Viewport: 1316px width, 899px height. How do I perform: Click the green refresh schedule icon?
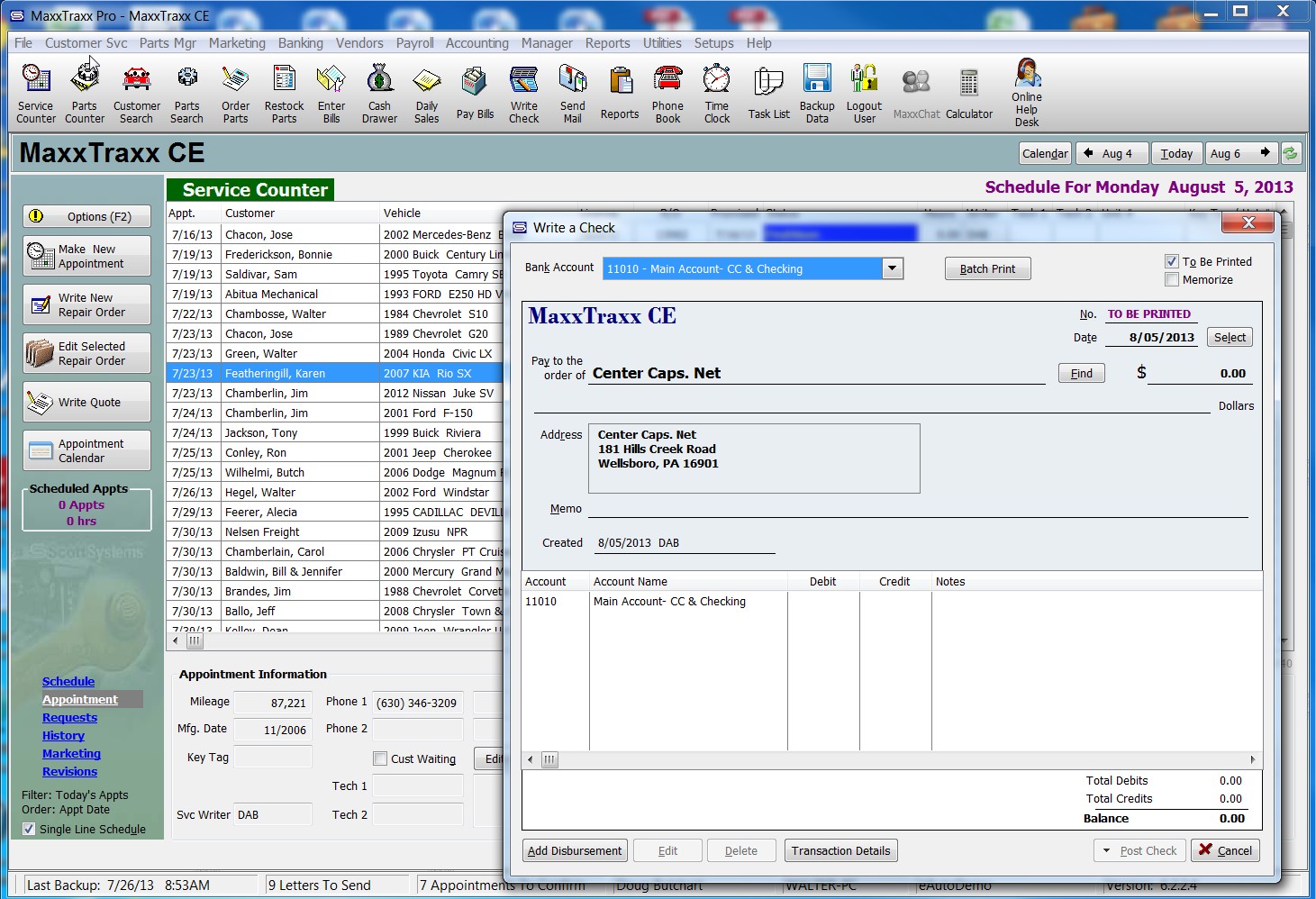pyautogui.click(x=1291, y=153)
